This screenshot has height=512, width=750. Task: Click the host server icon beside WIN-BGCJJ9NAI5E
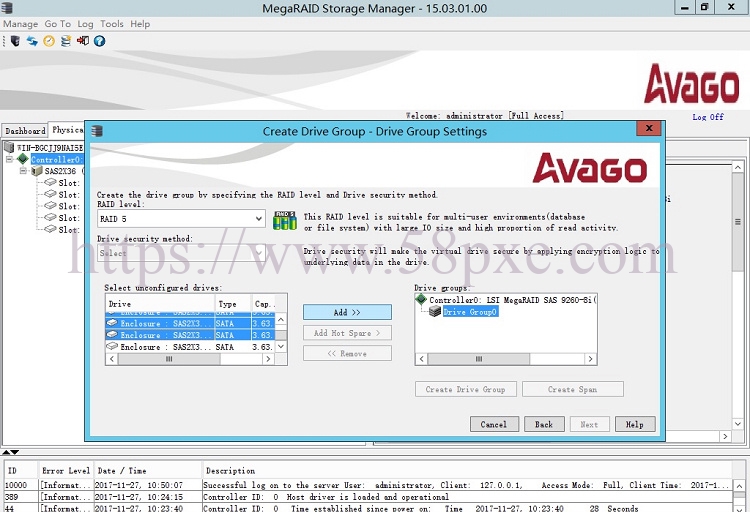9,147
